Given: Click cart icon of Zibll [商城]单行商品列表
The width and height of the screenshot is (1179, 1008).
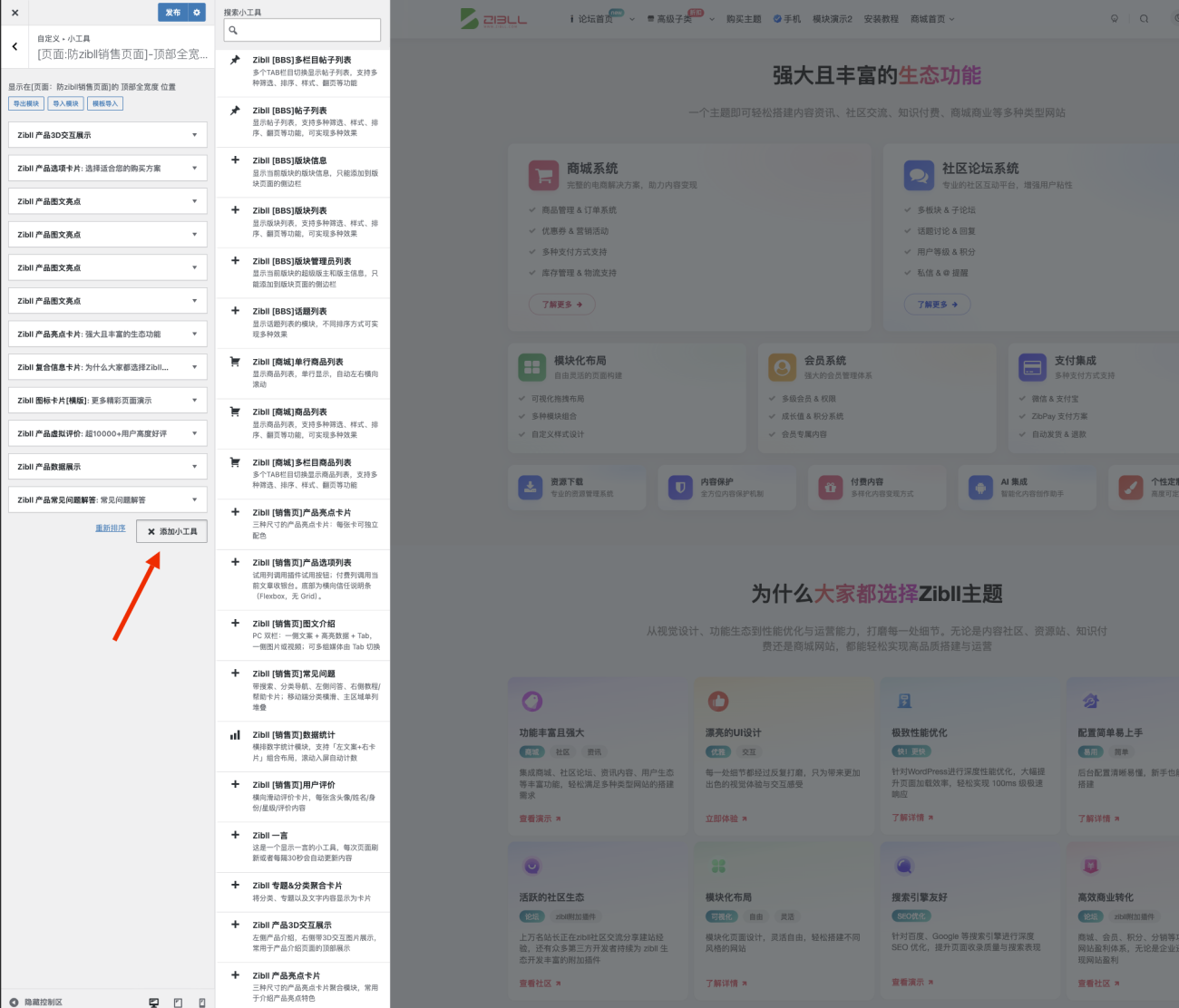Looking at the screenshot, I should point(235,361).
